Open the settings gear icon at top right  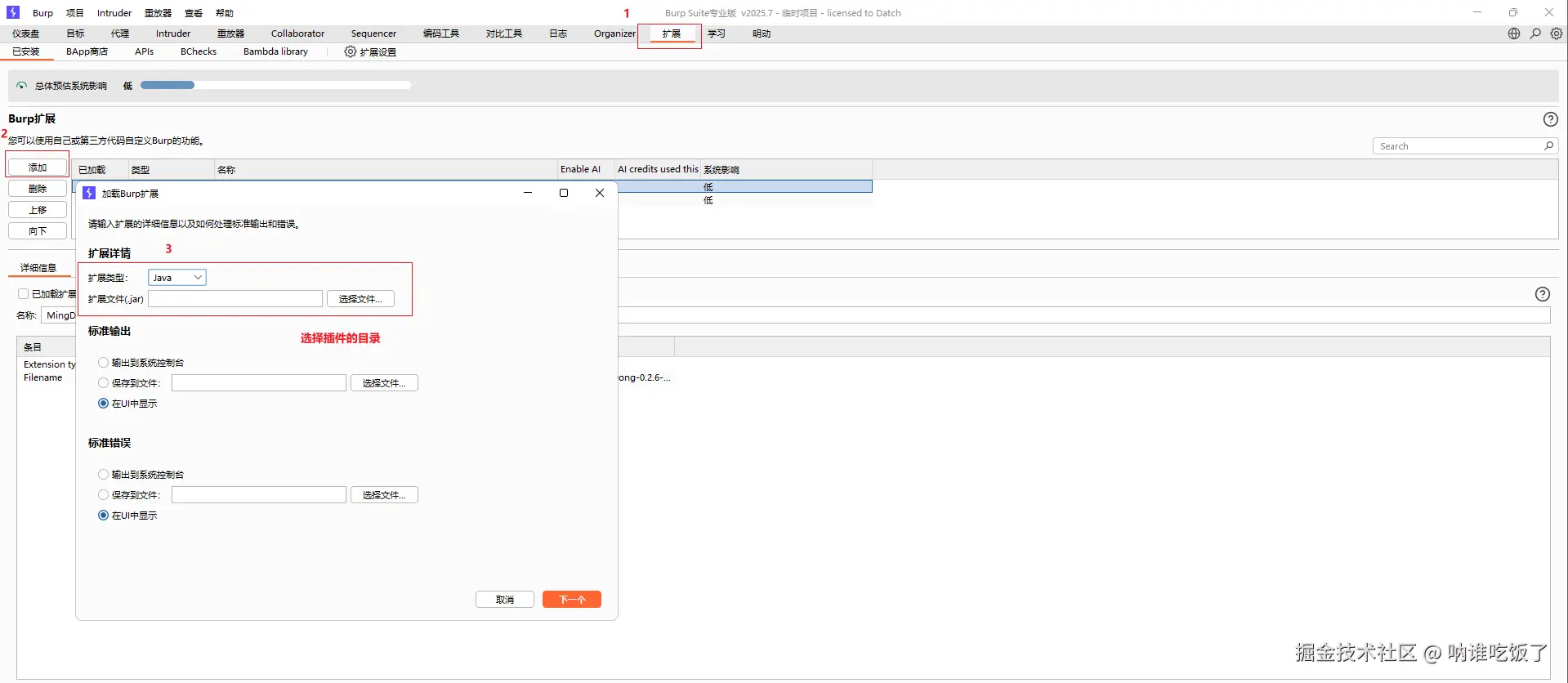[x=1557, y=33]
